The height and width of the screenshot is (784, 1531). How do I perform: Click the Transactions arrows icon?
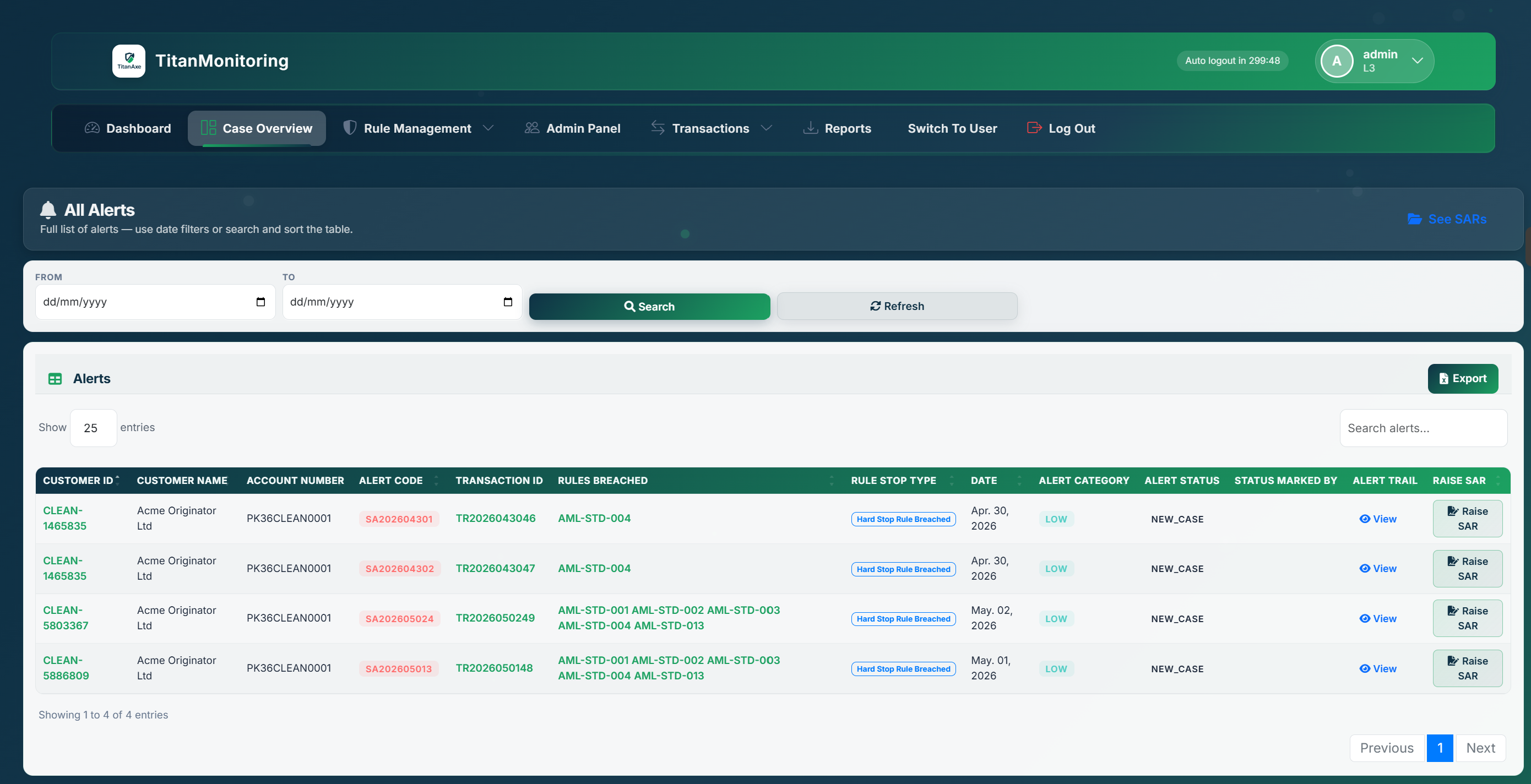pos(658,128)
